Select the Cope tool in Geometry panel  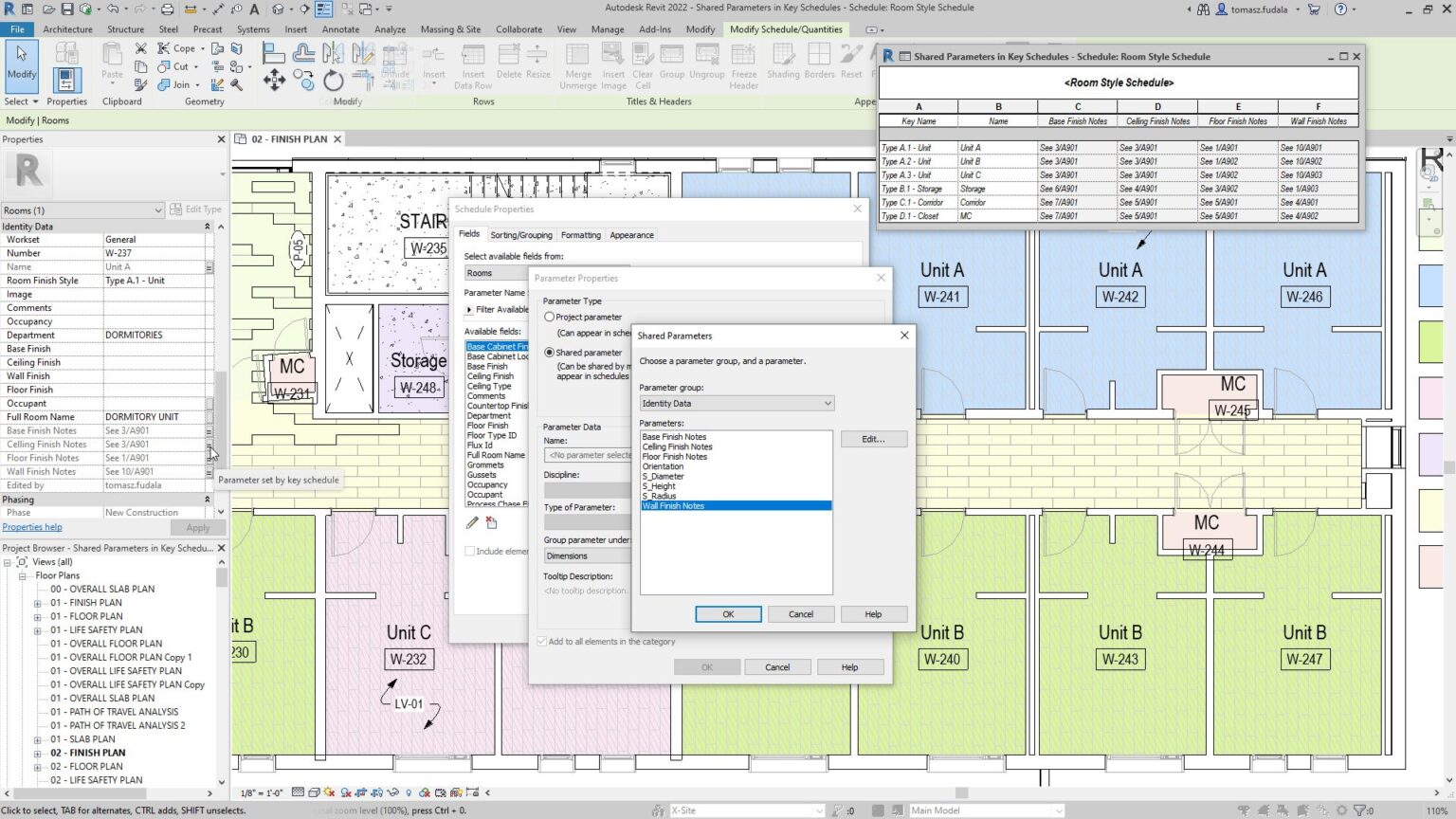pyautogui.click(x=182, y=48)
